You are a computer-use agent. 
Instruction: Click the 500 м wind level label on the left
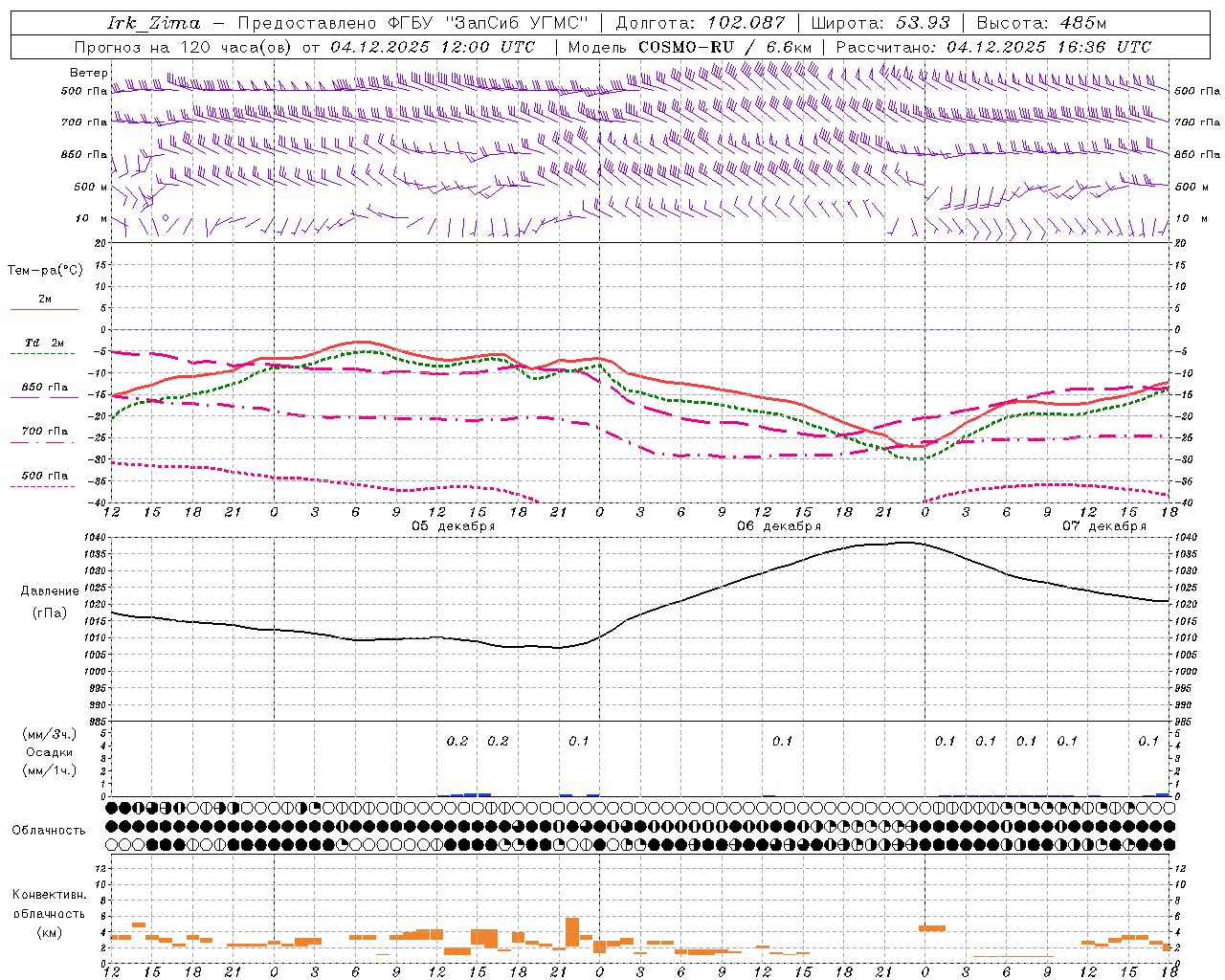pyautogui.click(x=91, y=187)
